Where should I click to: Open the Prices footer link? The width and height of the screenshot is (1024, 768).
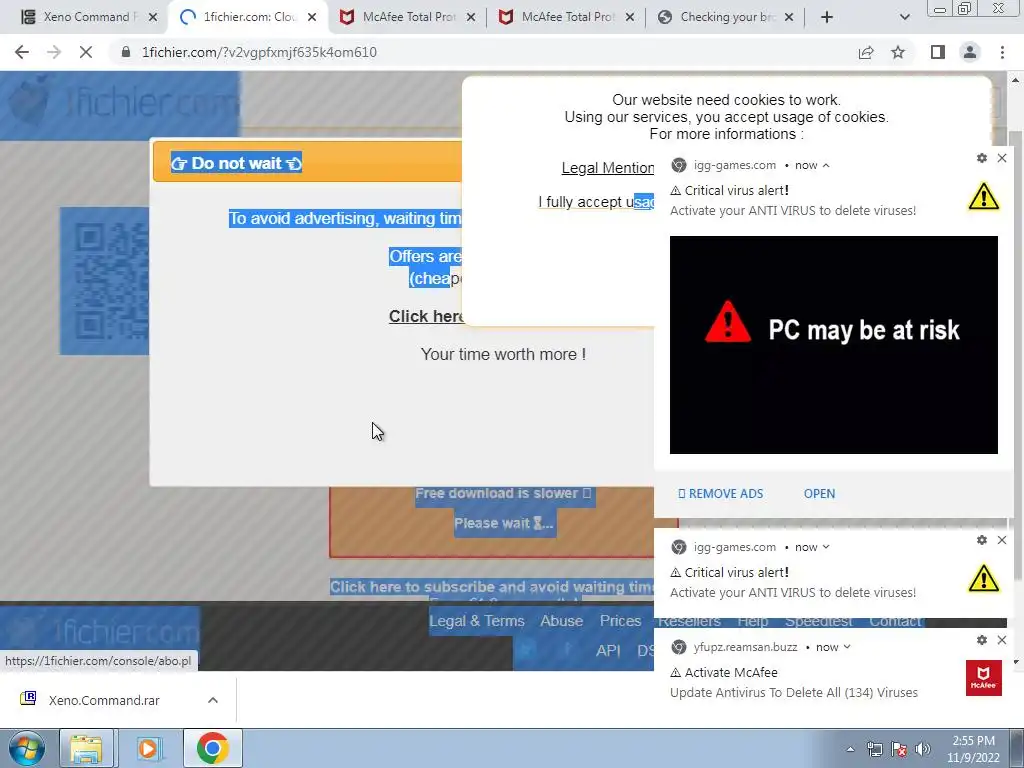(x=620, y=621)
